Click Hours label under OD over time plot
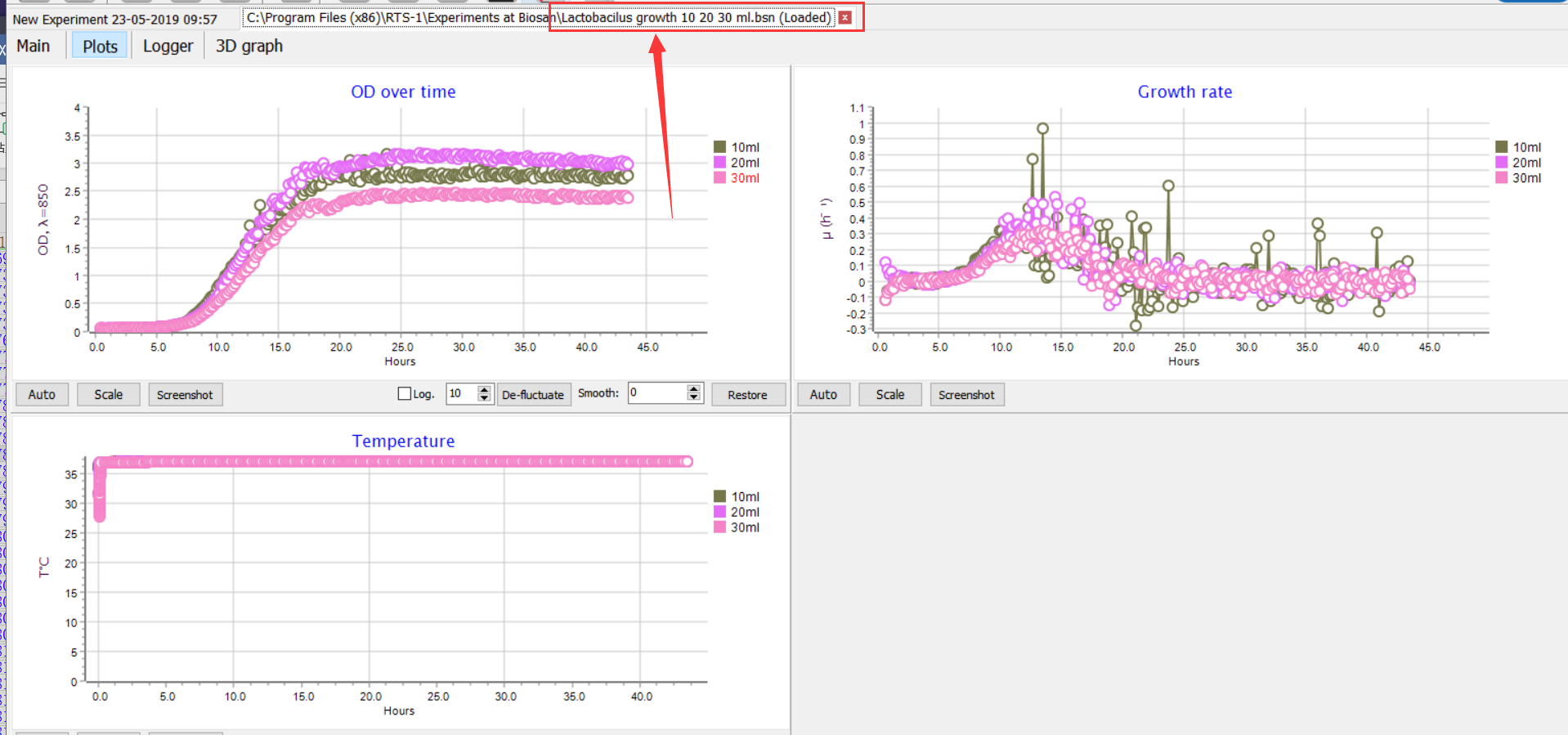Viewport: 1568px width, 735px height. (x=400, y=361)
